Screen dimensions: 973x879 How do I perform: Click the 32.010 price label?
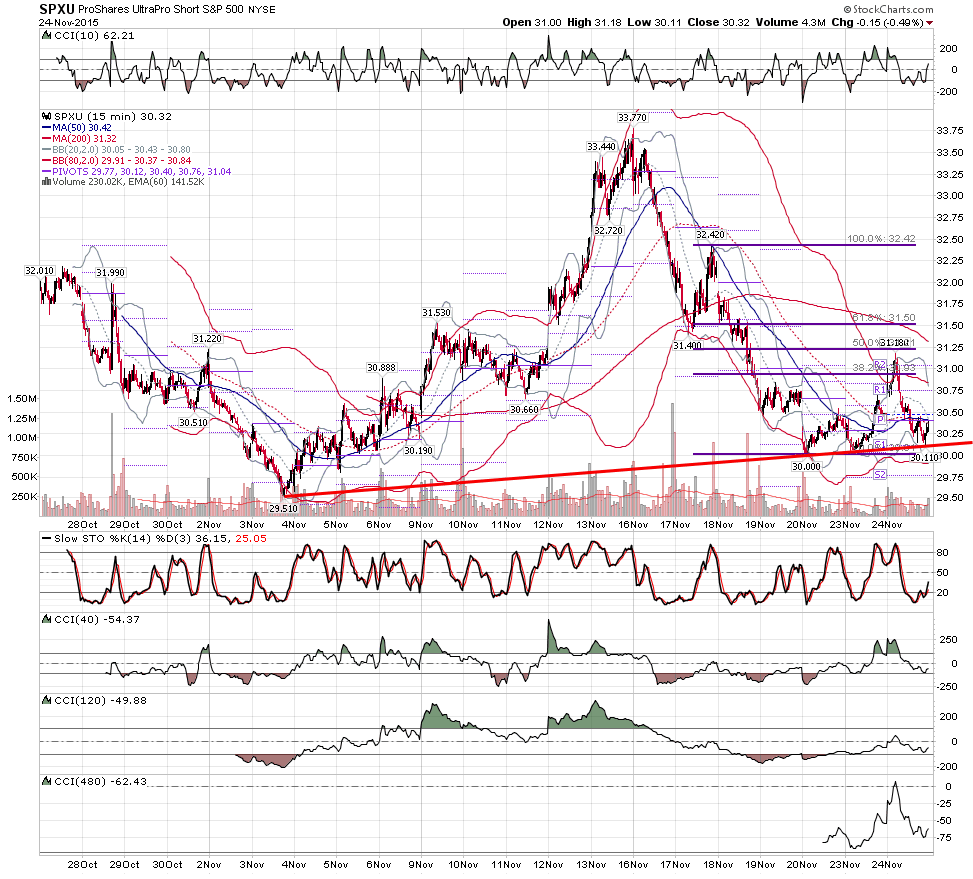(40, 270)
